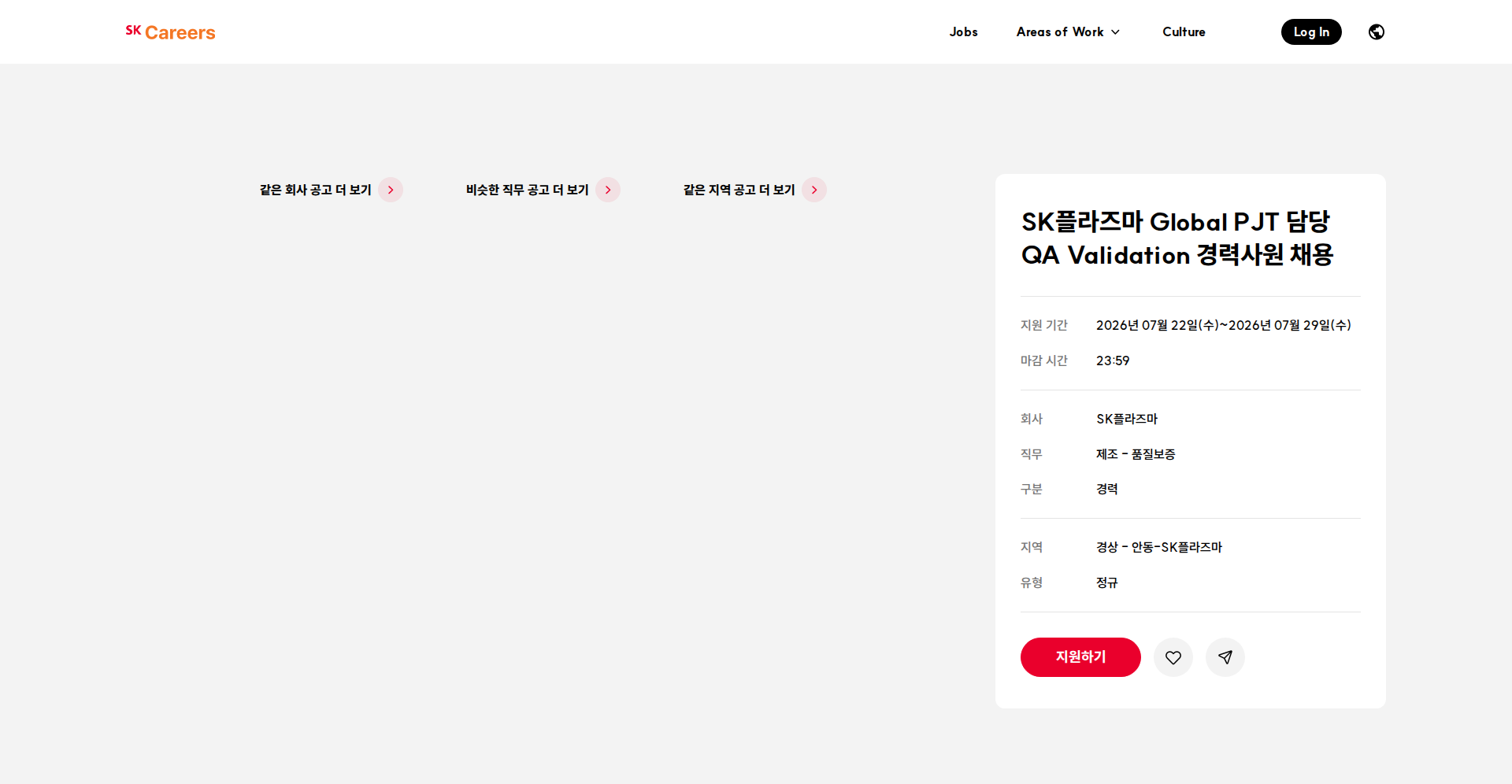This screenshot has height=784, width=1512.
Task: Open the Jobs menu item
Action: 963,31
